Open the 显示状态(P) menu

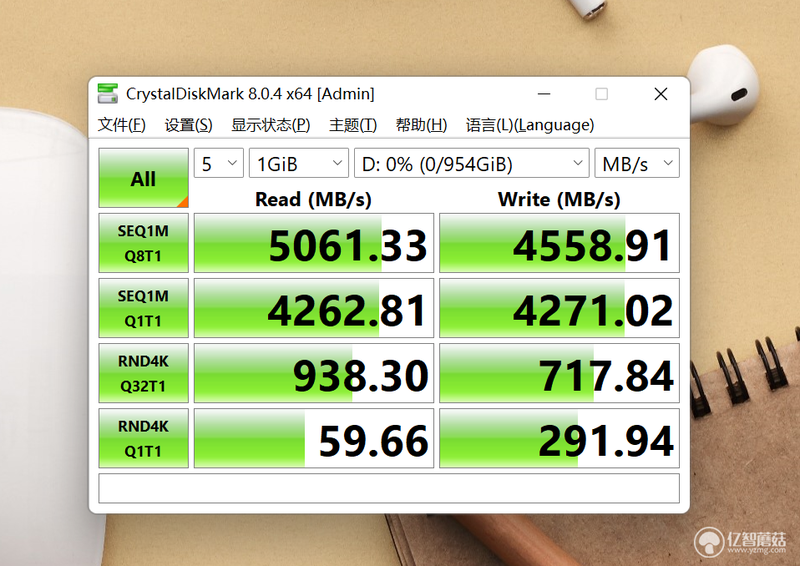click(270, 125)
